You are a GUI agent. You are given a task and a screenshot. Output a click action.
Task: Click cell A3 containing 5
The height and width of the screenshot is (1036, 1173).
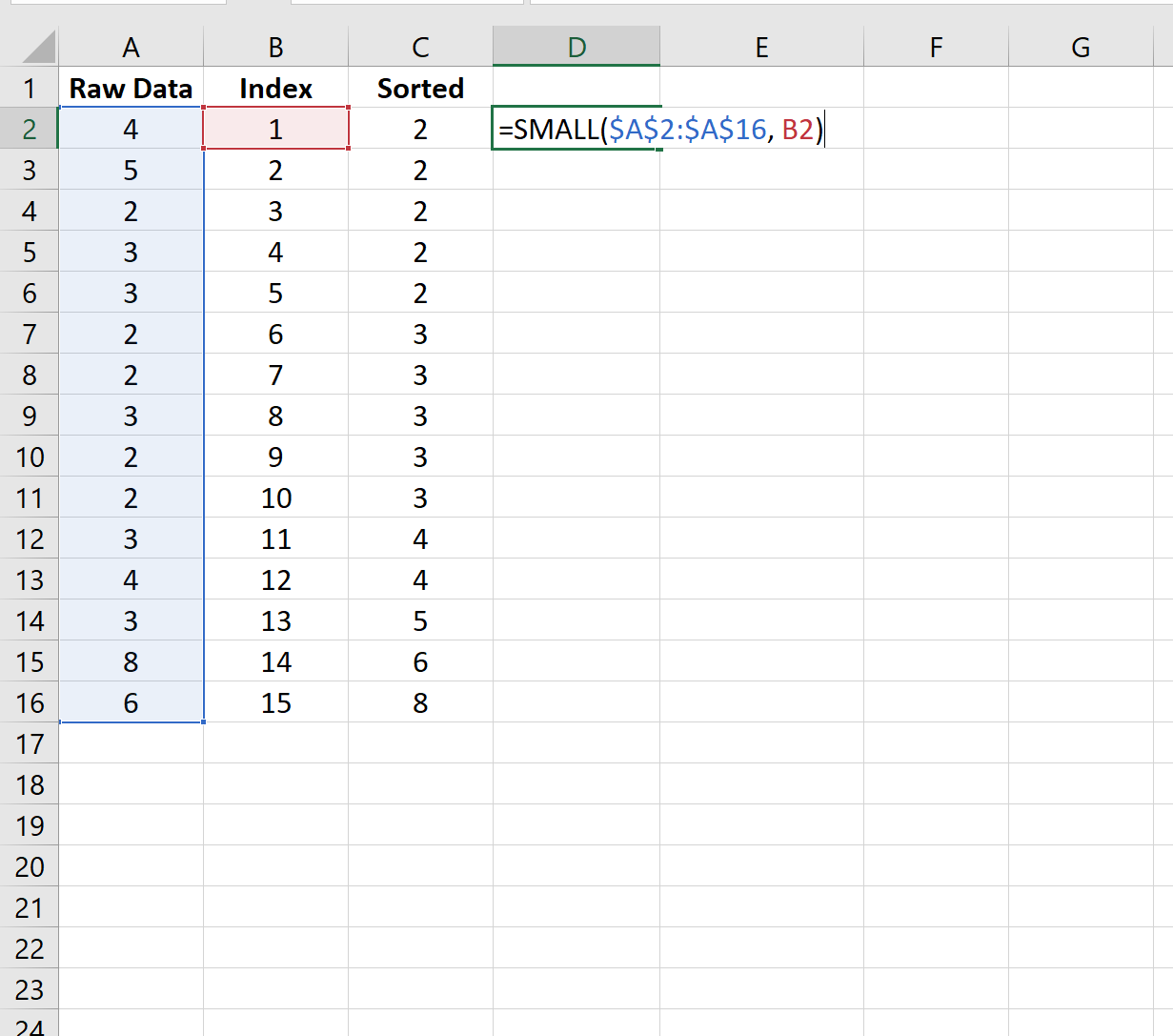pos(131,170)
